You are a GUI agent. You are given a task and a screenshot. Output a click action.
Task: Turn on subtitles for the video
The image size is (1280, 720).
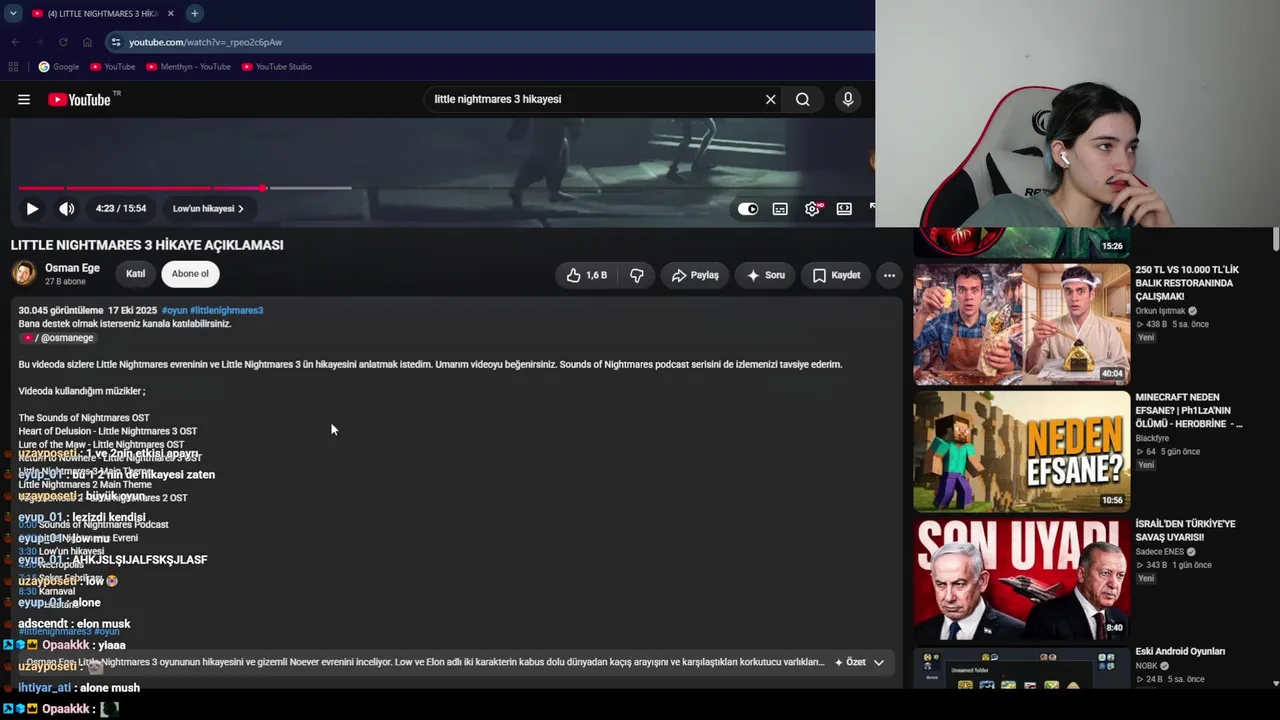780,209
